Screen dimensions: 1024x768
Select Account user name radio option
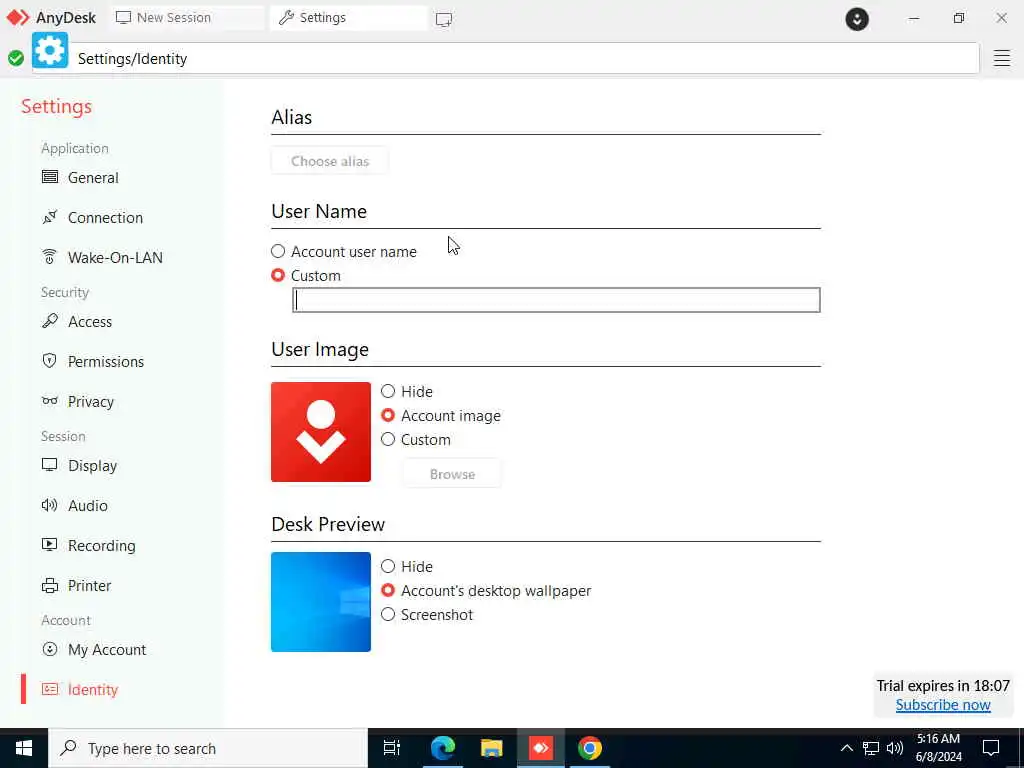(278, 251)
